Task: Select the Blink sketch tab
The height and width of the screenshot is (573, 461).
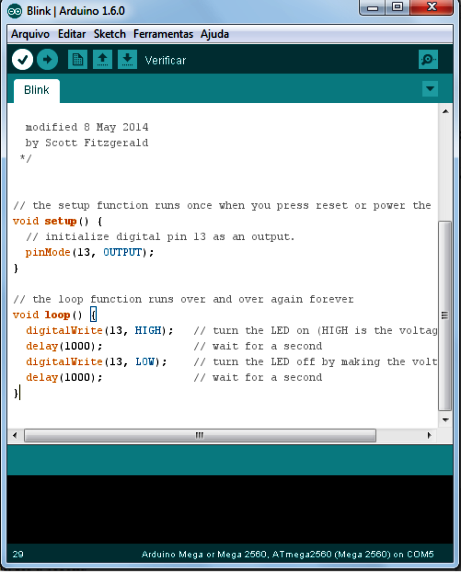Action: [37, 90]
